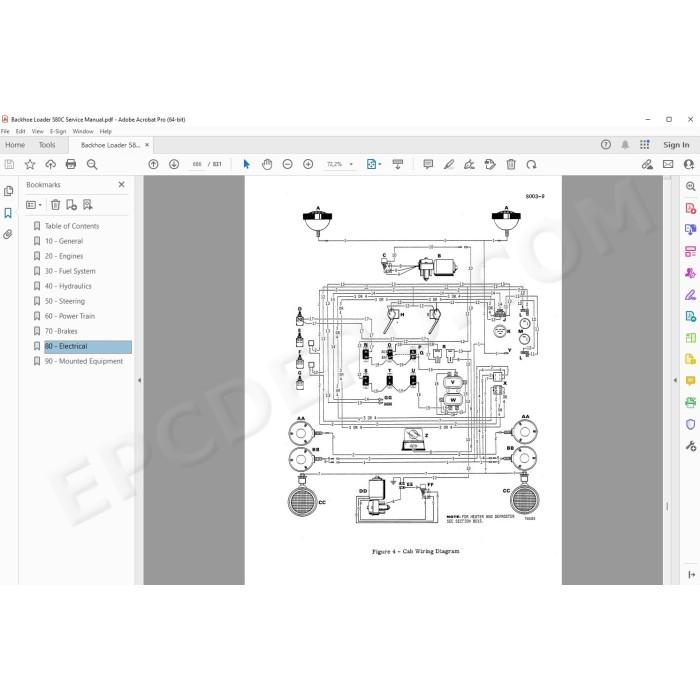The image size is (700, 700).
Task: Jump to the 50 - Steering bookmark
Action: click(65, 301)
